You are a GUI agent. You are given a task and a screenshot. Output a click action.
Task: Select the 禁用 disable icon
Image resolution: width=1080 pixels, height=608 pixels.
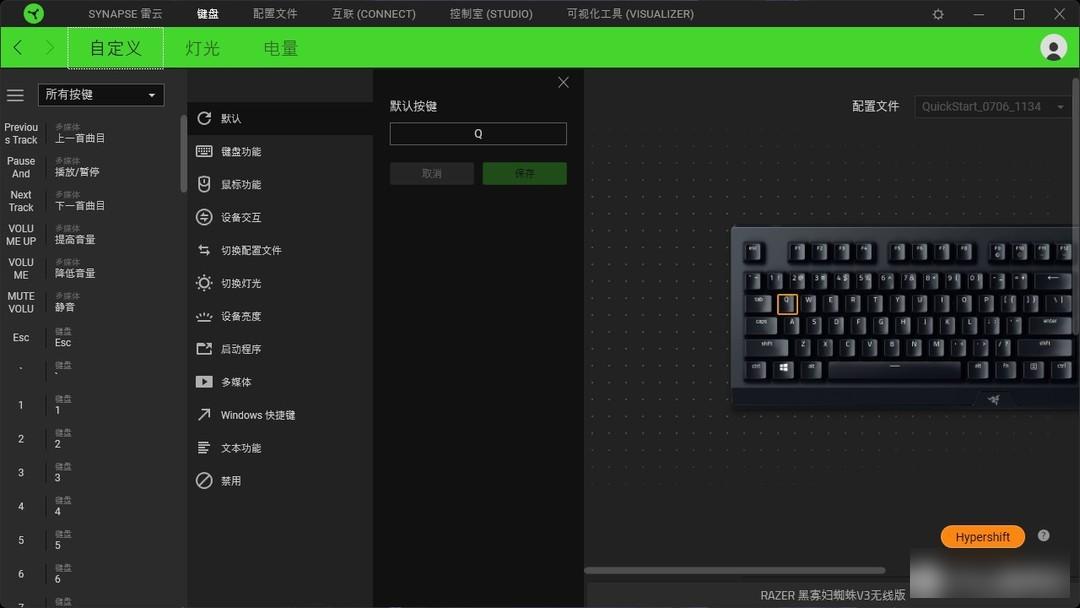coord(204,481)
